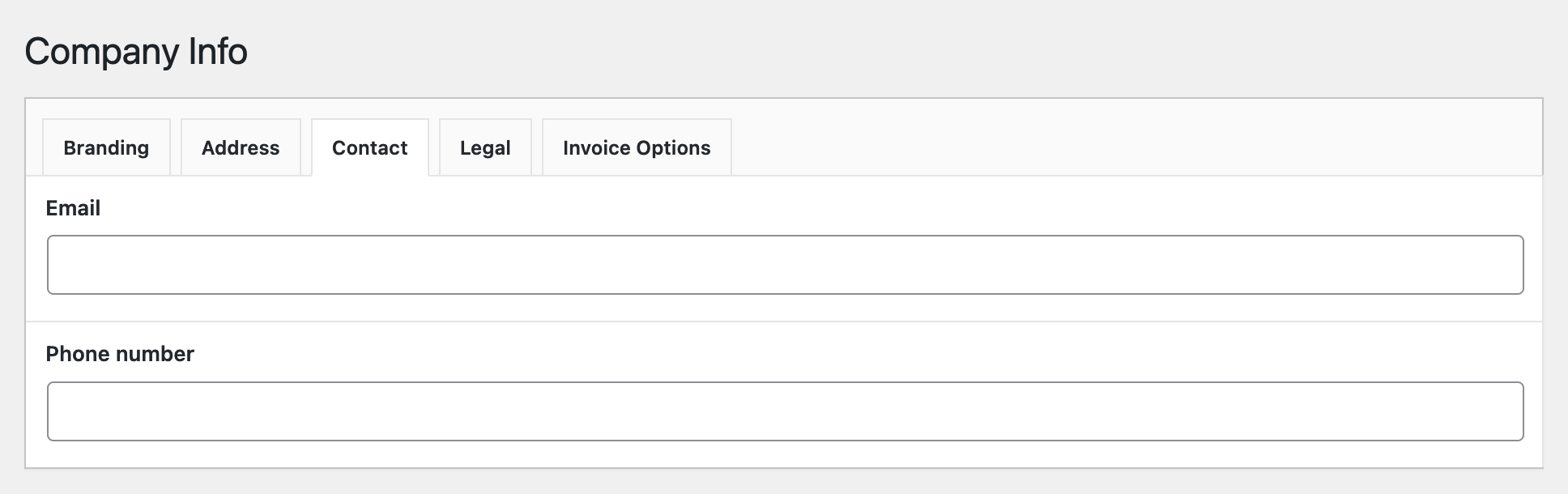Viewport: 1568px width, 494px height.
Task: Open the Invoice Options tab
Action: point(637,147)
